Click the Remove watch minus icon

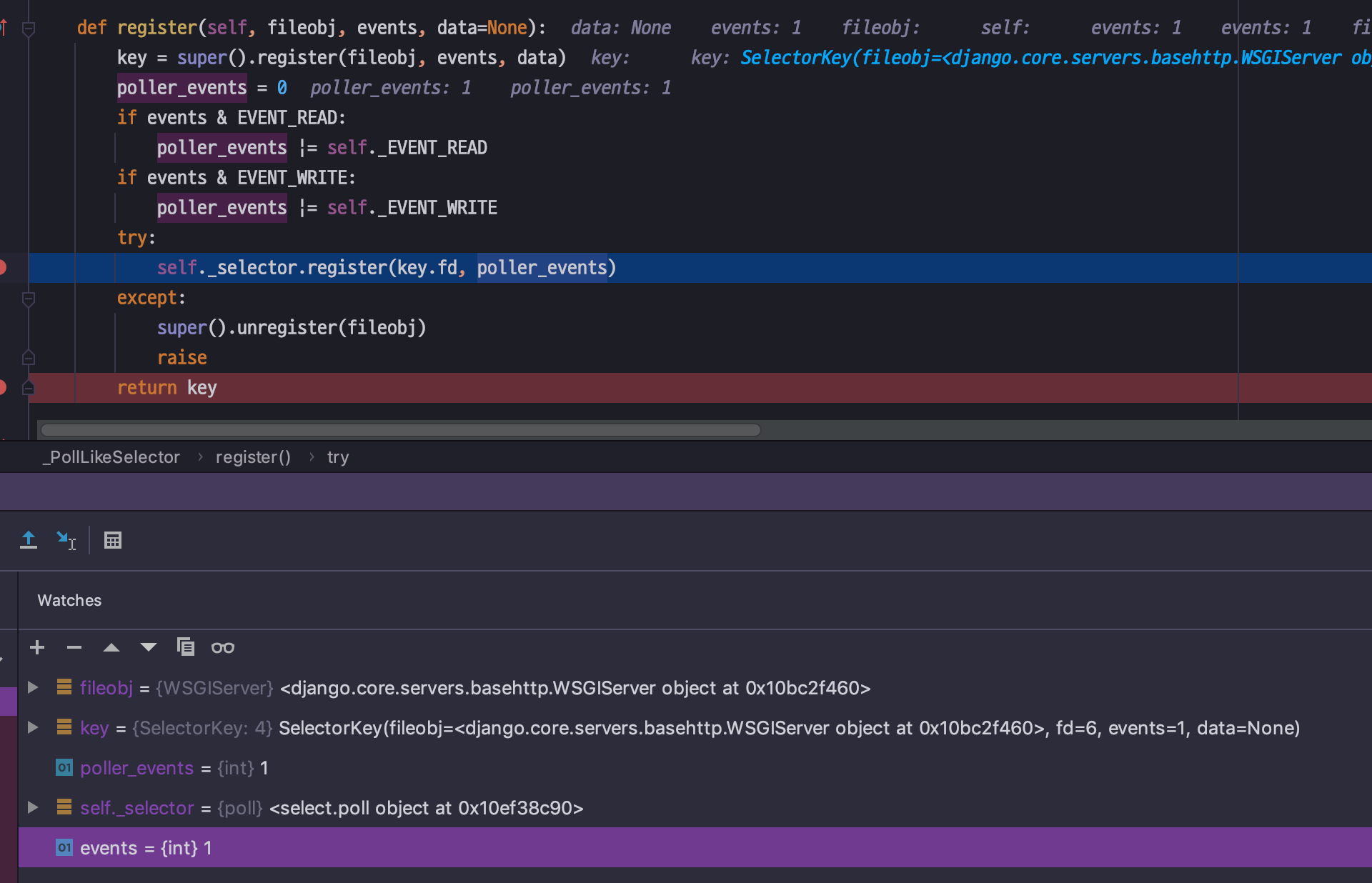coord(74,647)
